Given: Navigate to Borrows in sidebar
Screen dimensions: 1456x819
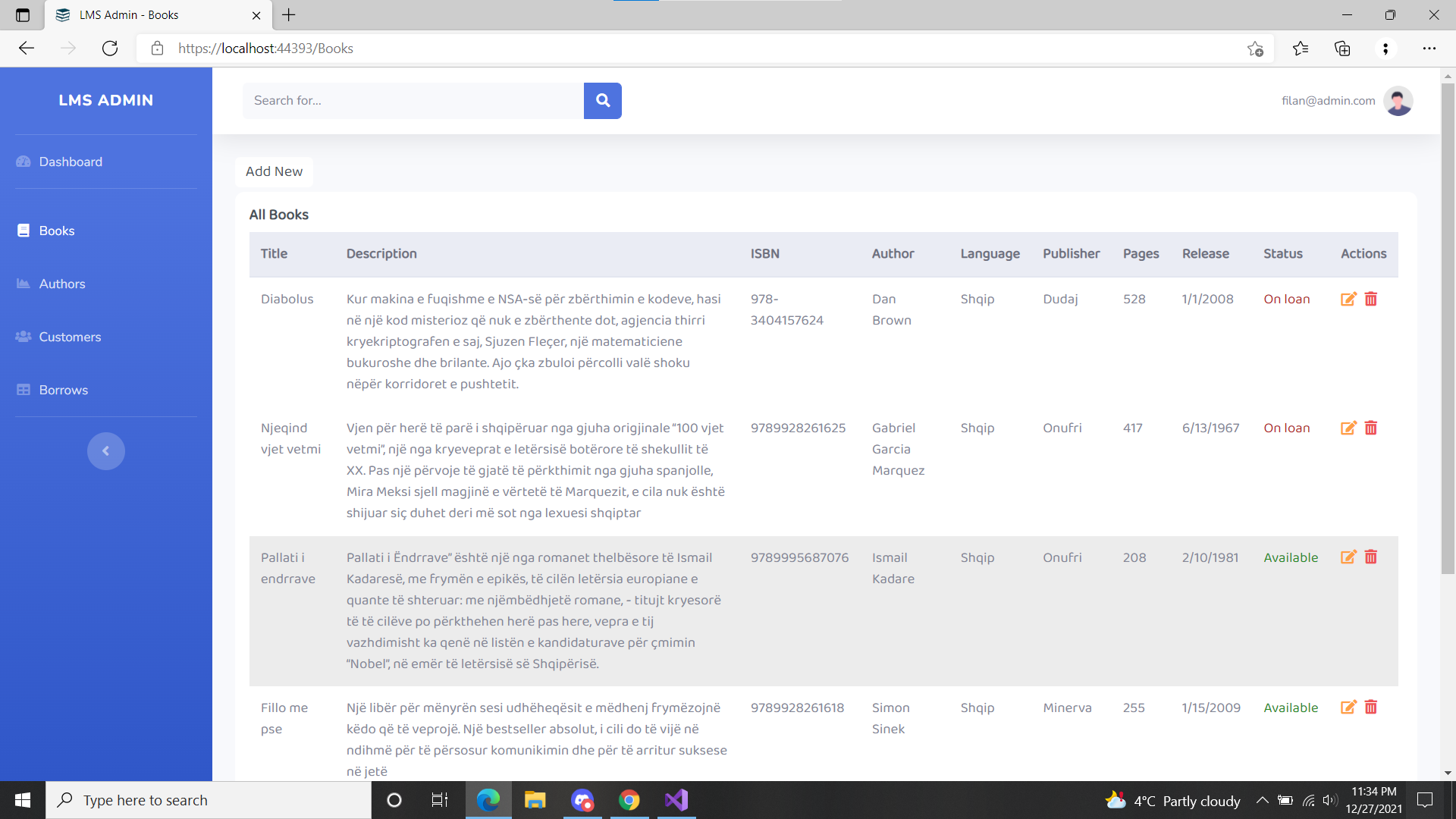Looking at the screenshot, I should (x=64, y=390).
